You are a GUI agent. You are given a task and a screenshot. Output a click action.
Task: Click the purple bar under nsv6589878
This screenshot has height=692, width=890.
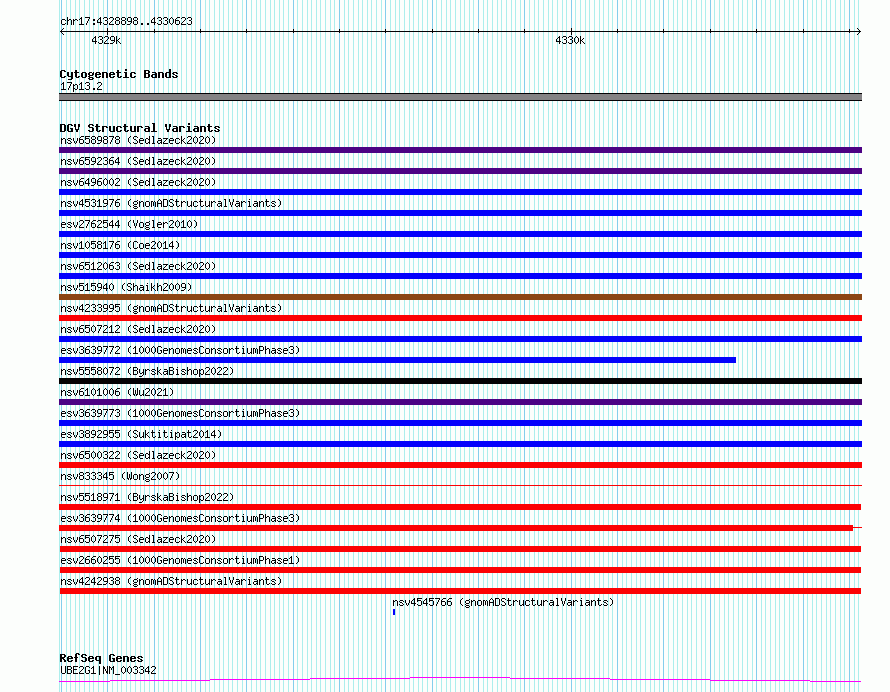[x=460, y=150]
